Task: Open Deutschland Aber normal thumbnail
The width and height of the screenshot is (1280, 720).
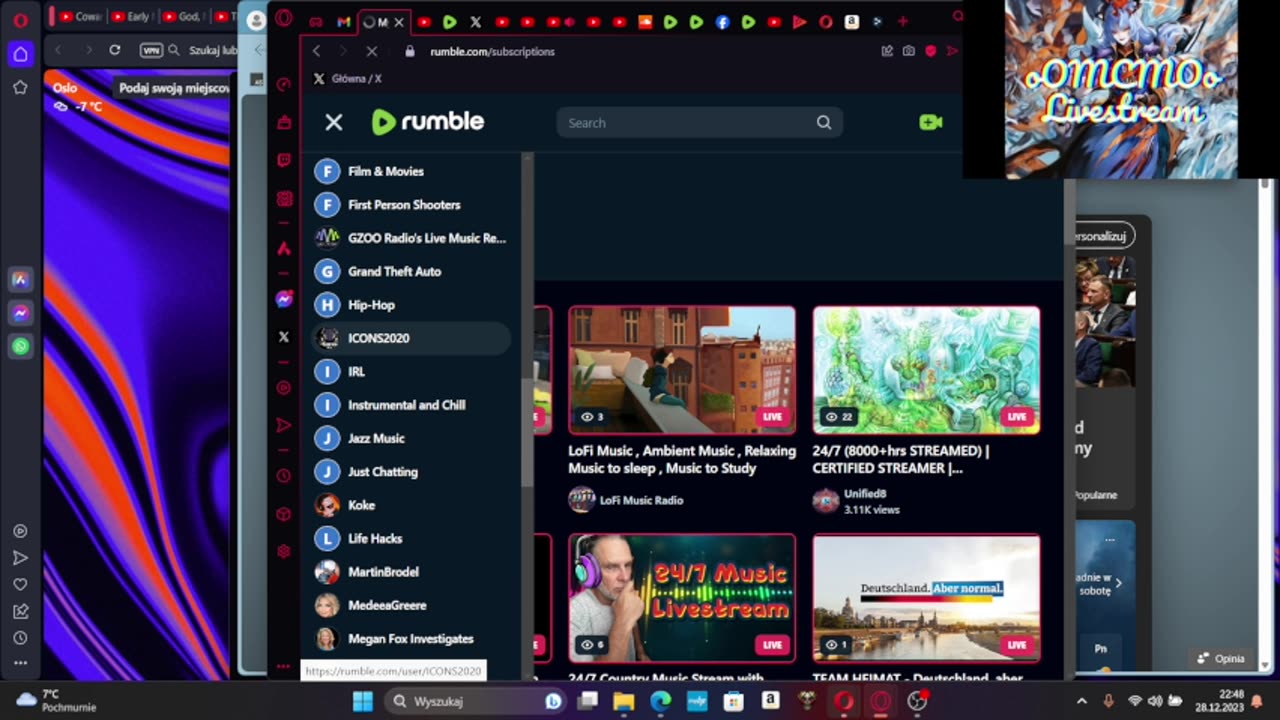Action: pos(926,598)
